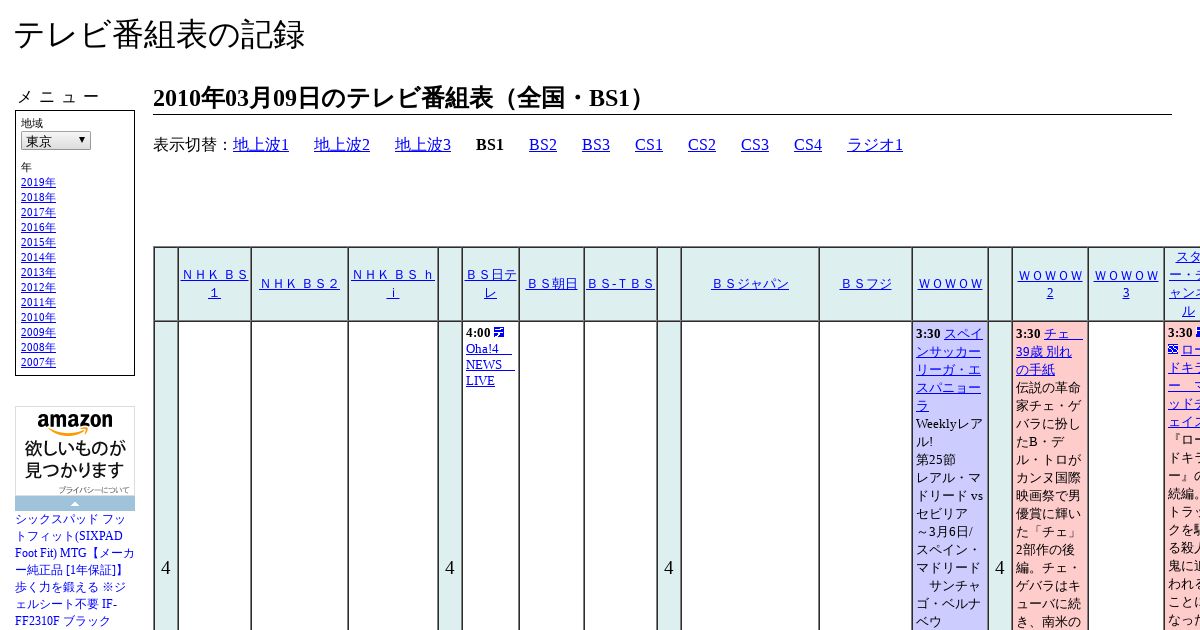Image resolution: width=1200 pixels, height=630 pixels.
Task: Open the ＢＳフジ channel header link
Action: [x=866, y=284]
